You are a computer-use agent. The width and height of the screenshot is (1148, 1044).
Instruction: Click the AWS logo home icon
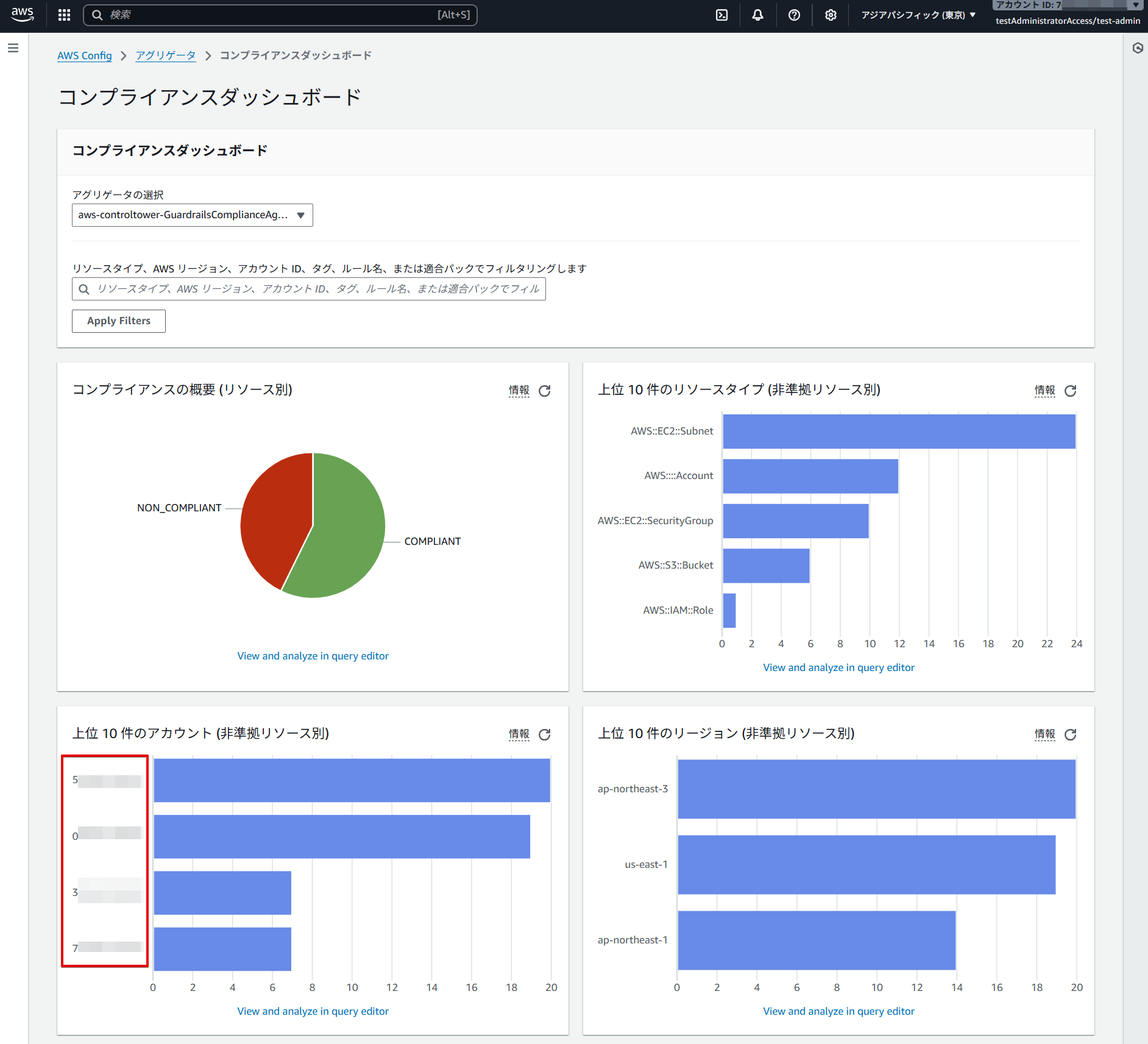point(23,15)
